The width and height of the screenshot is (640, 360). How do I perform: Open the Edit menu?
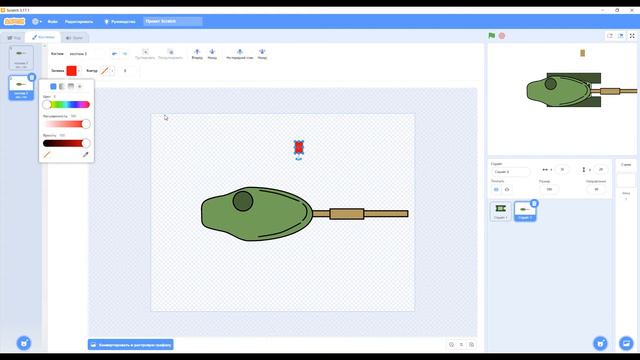(79, 22)
